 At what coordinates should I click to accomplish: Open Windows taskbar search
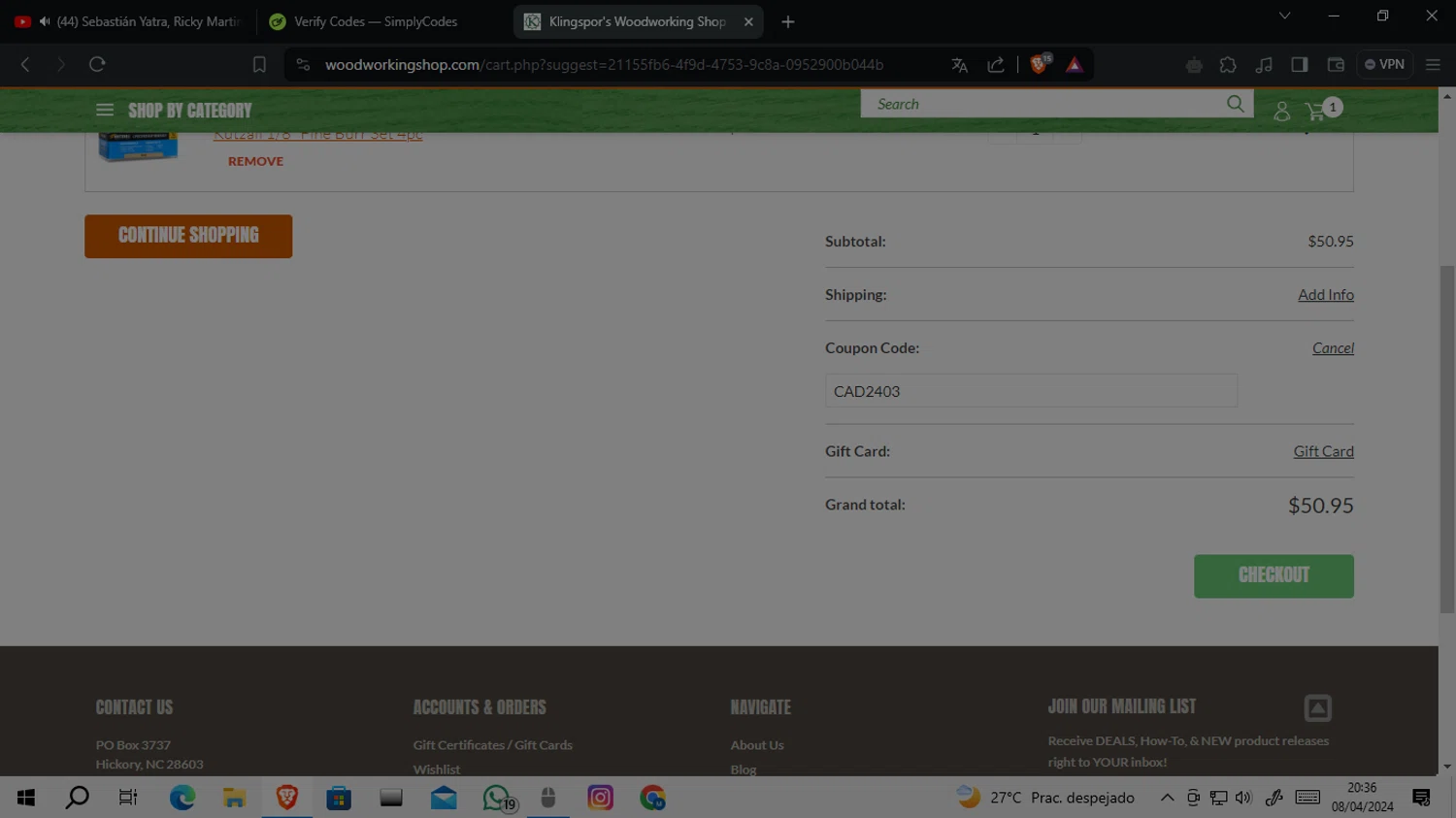pyautogui.click(x=77, y=798)
